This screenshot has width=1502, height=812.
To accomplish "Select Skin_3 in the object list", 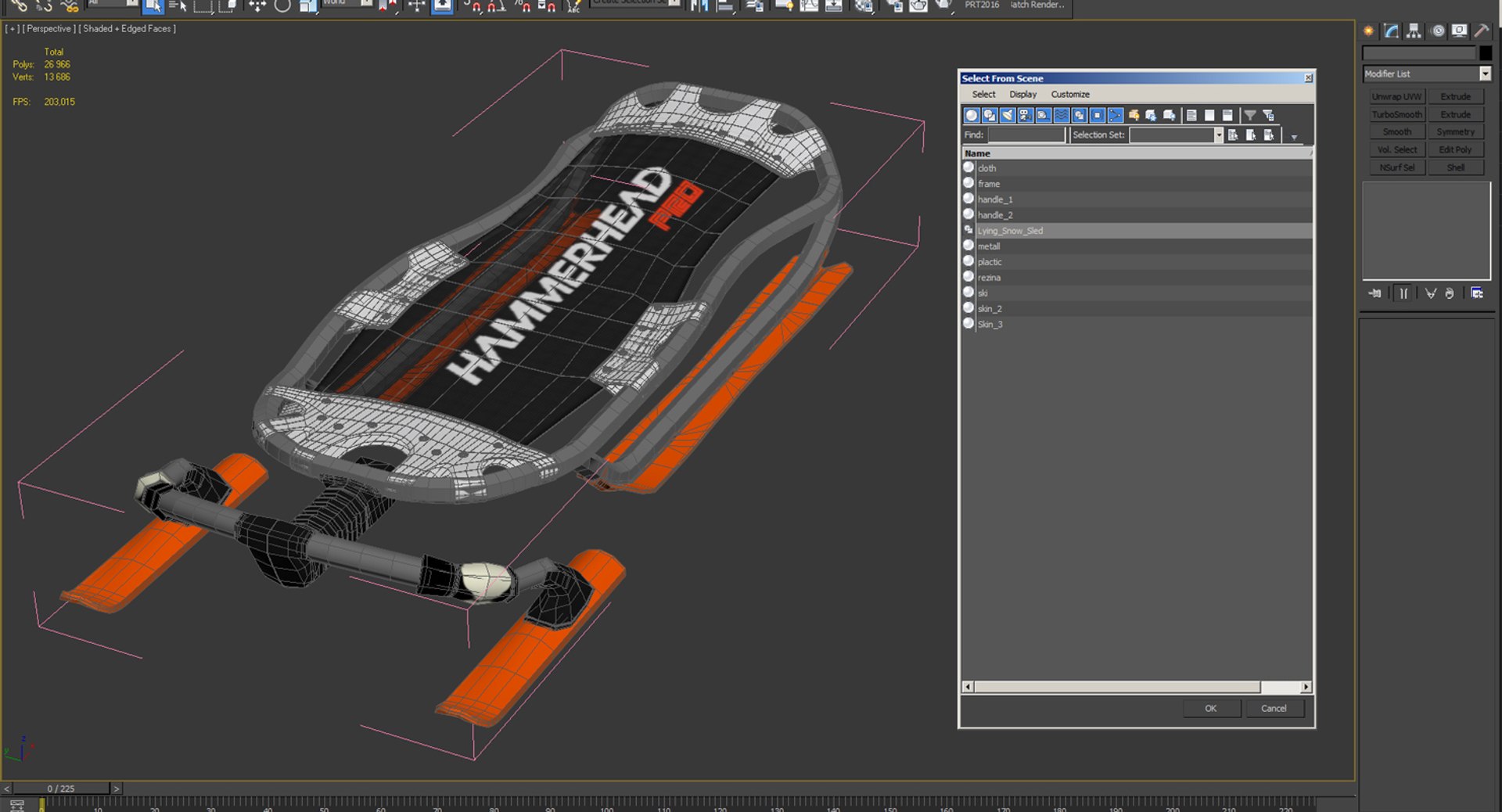I will point(1137,325).
